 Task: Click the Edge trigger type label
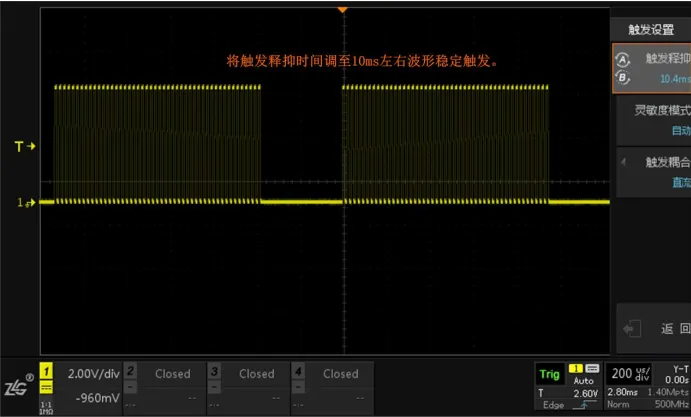[553, 405]
